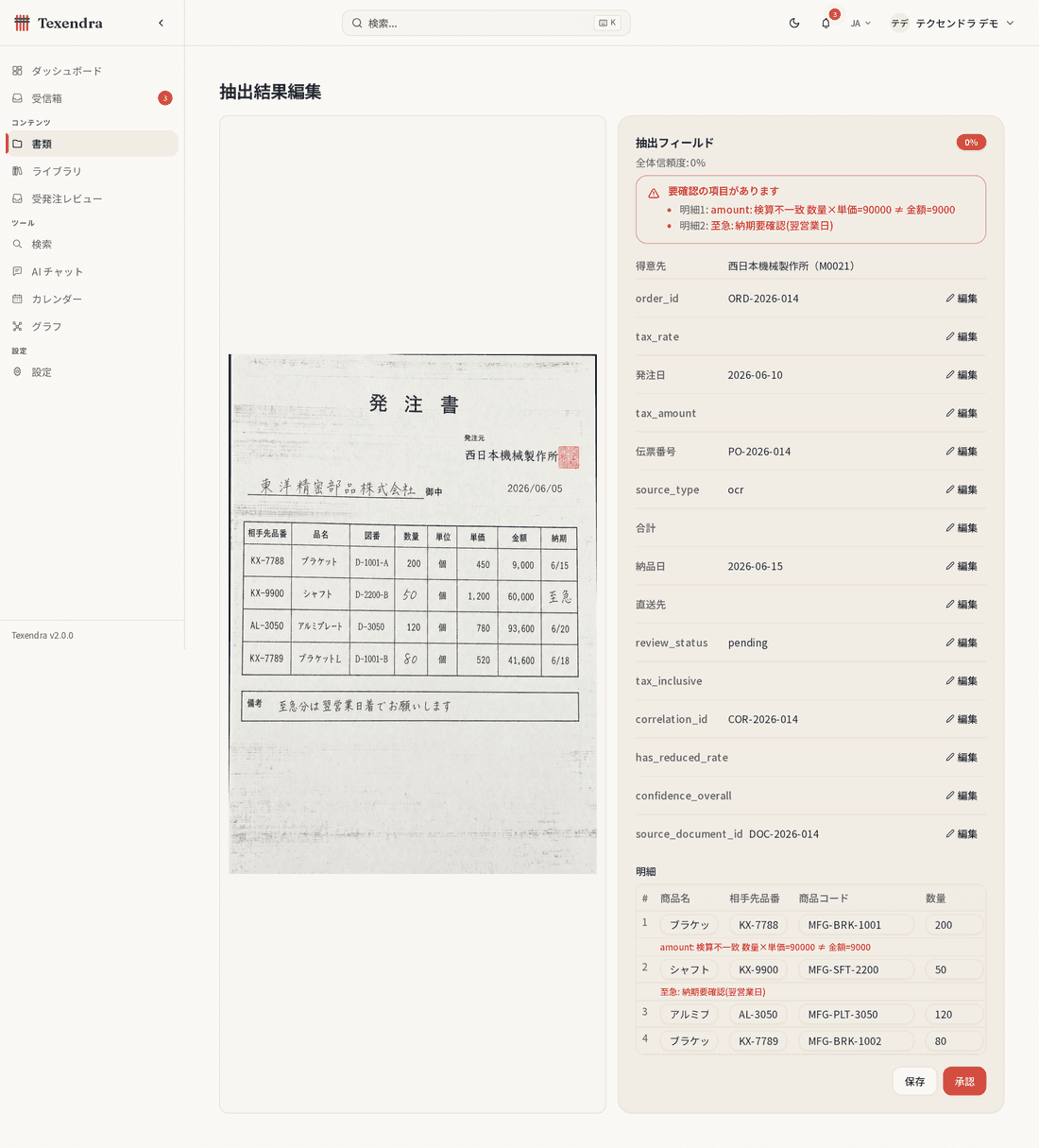Click 編集 next to 納品日
Screen dimensions: 1039x1148
962,566
